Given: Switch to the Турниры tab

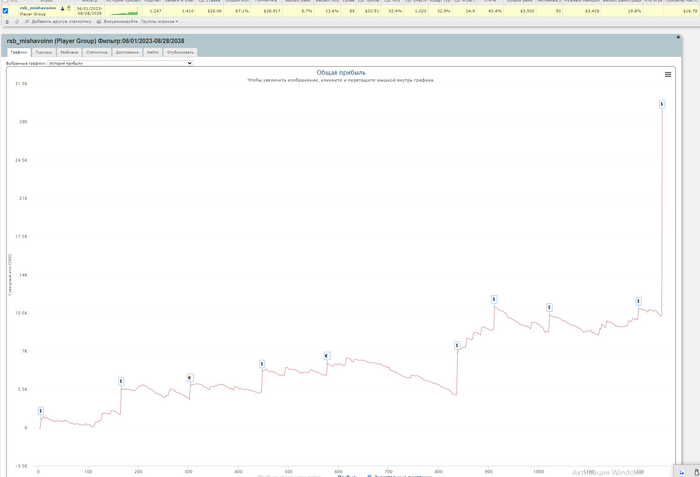Looking at the screenshot, I should (x=44, y=52).
